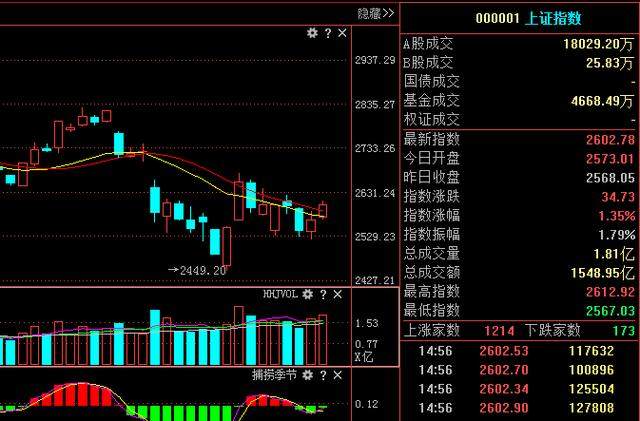Select 最高指数 value 2612.92

coord(611,292)
